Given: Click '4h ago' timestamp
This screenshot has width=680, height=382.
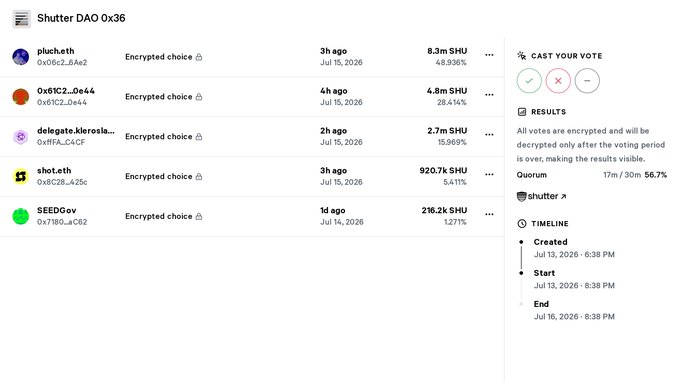Looking at the screenshot, I should coord(333,91).
